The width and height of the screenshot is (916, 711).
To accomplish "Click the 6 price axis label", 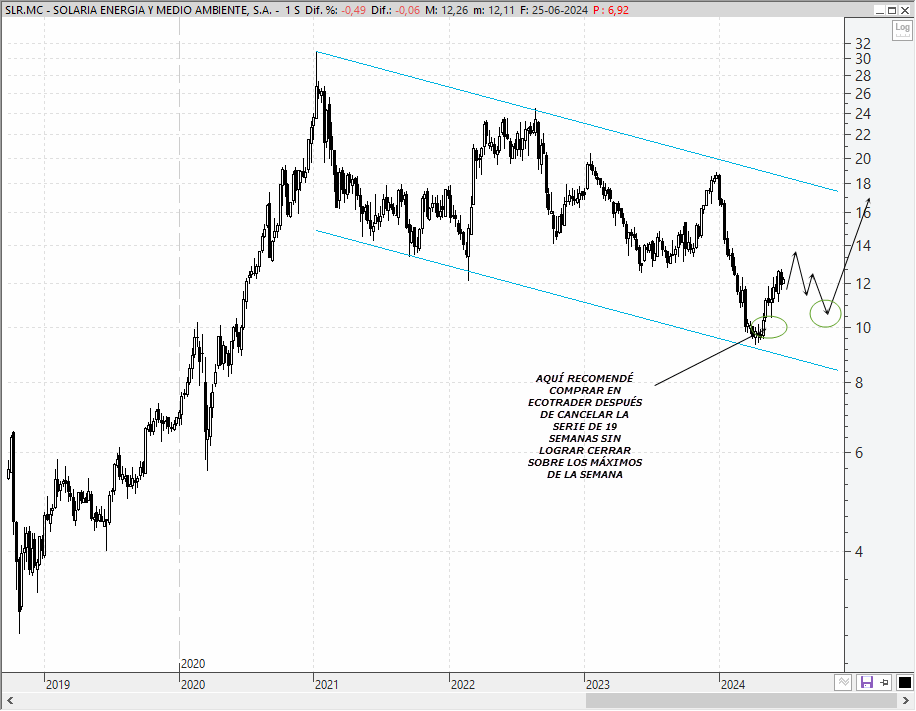I will tap(859, 453).
